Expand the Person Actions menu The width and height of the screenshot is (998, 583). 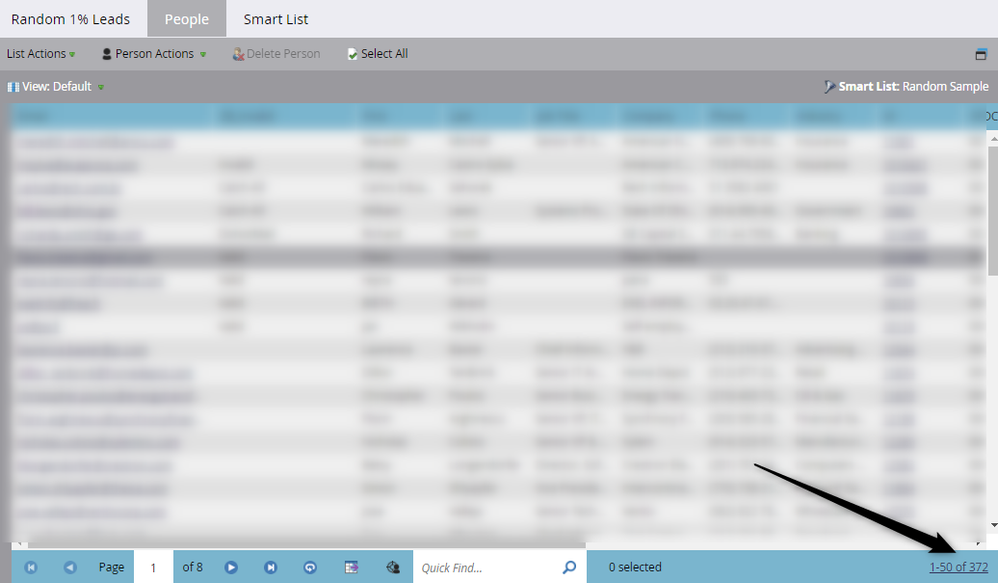coord(154,54)
